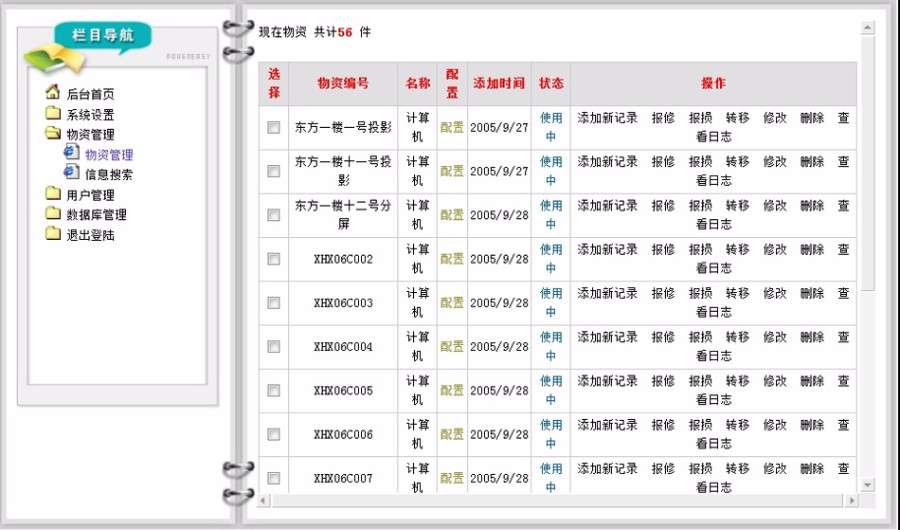Click 修改 in the XHX06C003 row

pos(775,293)
